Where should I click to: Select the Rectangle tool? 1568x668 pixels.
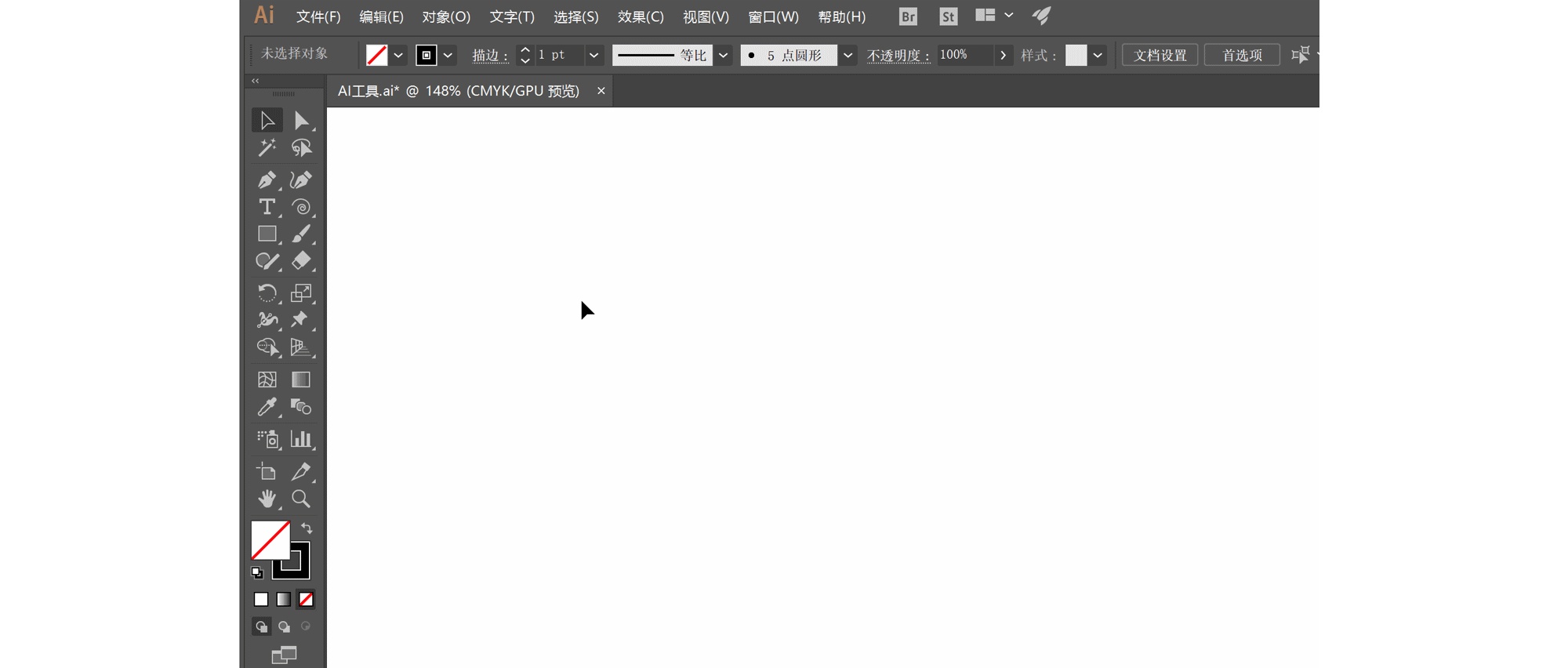click(267, 234)
